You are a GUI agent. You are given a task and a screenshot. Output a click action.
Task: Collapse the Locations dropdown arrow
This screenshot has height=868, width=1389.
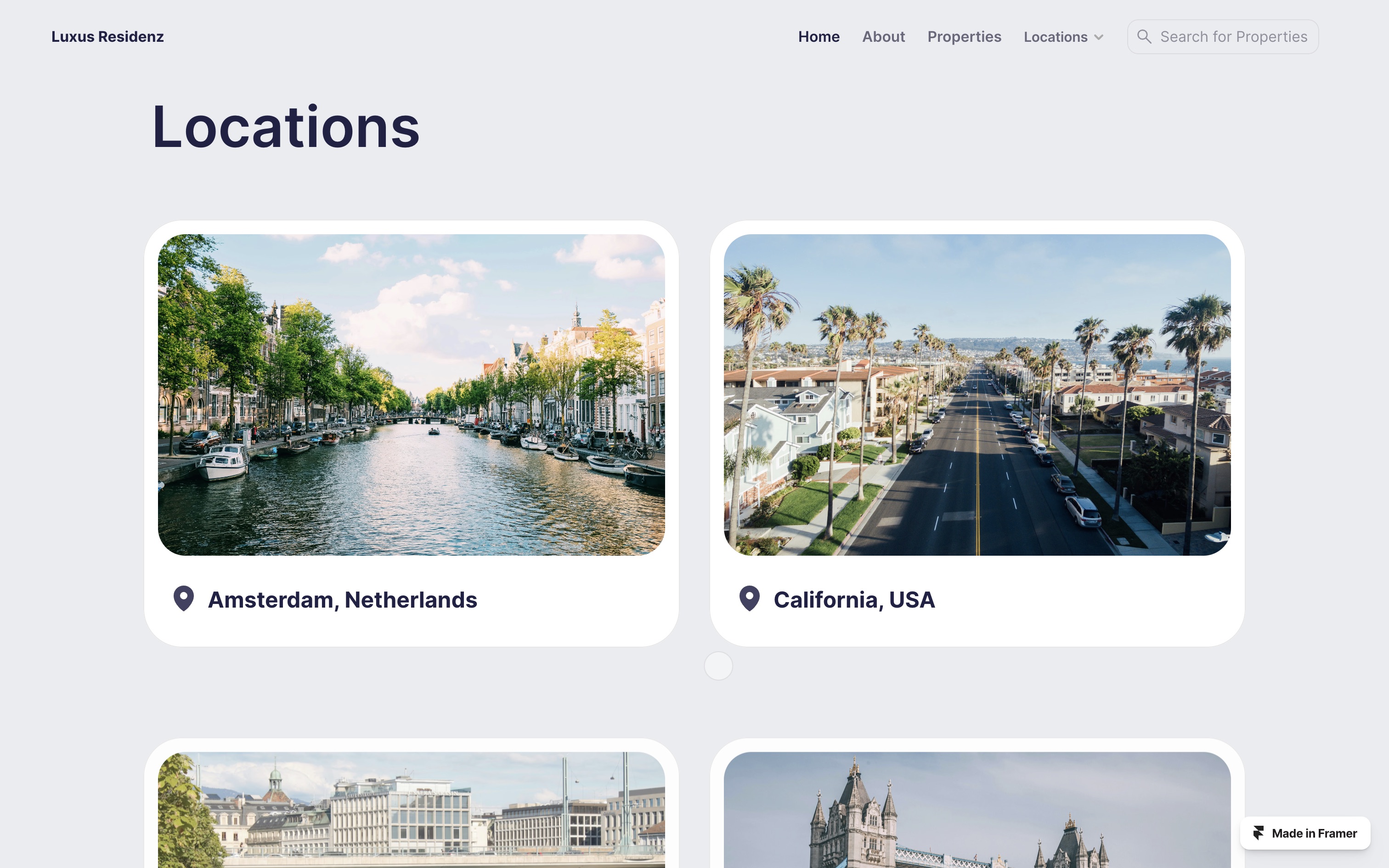click(1099, 37)
